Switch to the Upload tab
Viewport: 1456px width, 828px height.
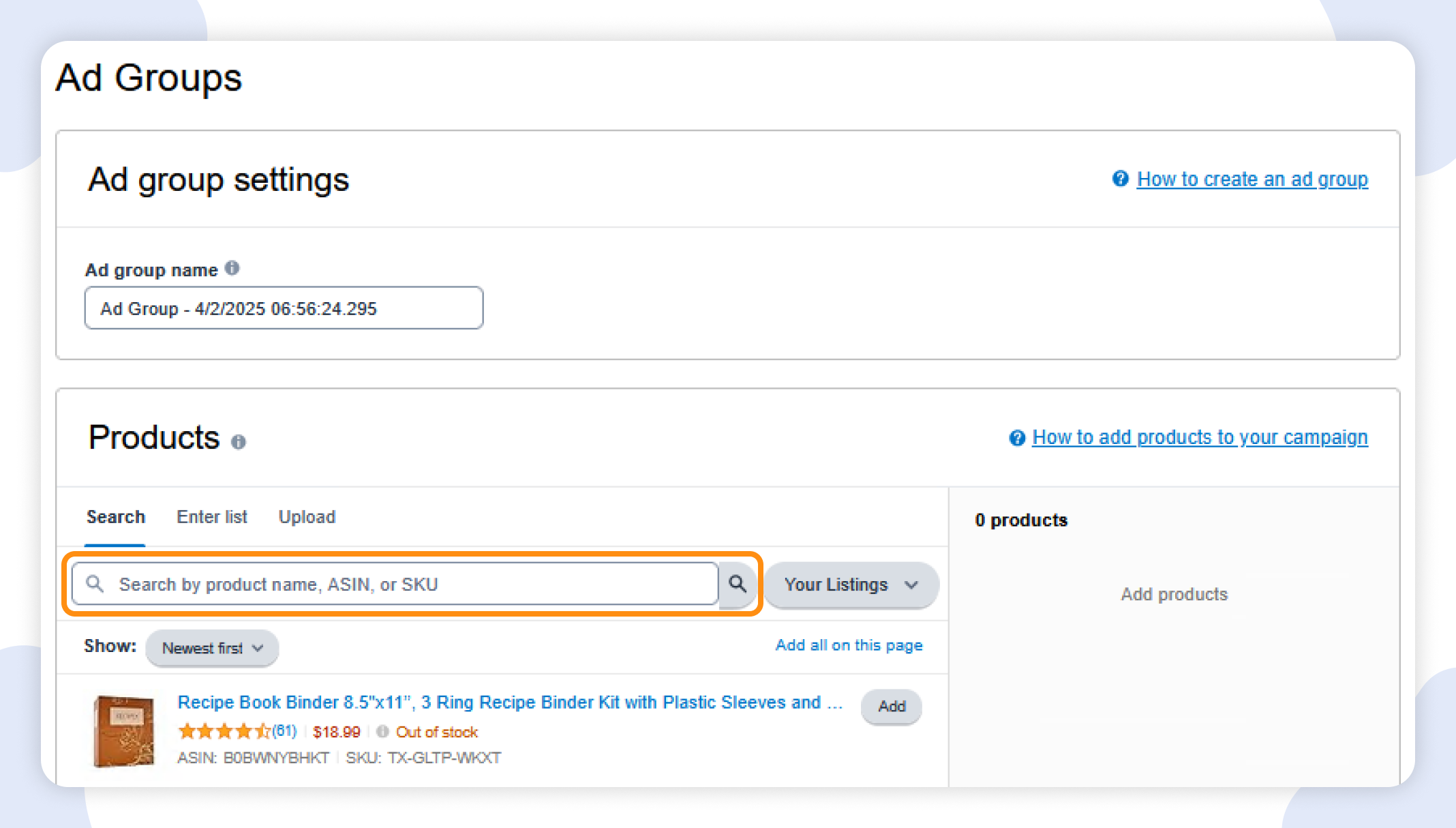pos(307,517)
